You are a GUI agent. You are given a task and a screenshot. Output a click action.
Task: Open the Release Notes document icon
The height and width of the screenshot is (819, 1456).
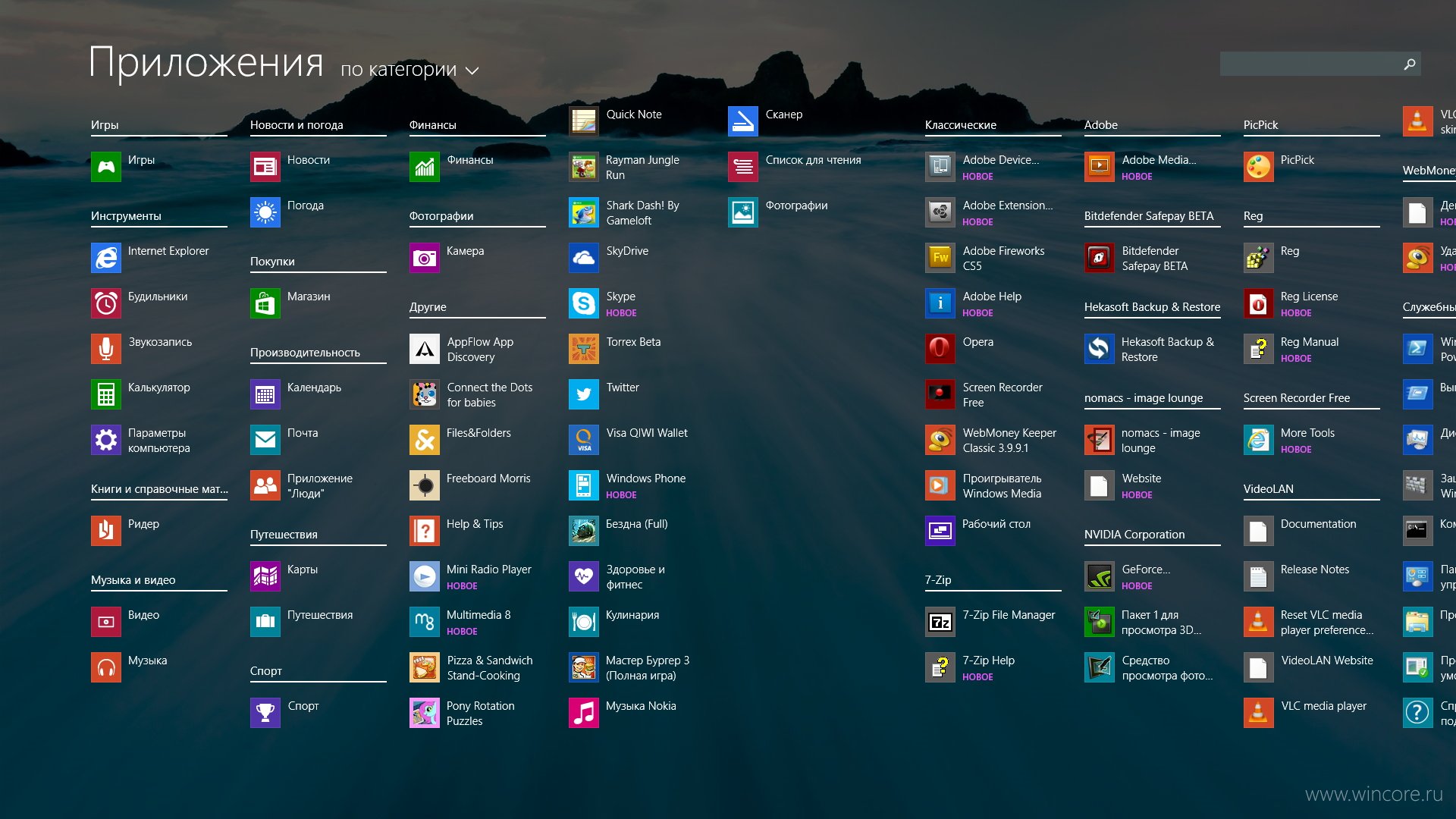point(1259,576)
